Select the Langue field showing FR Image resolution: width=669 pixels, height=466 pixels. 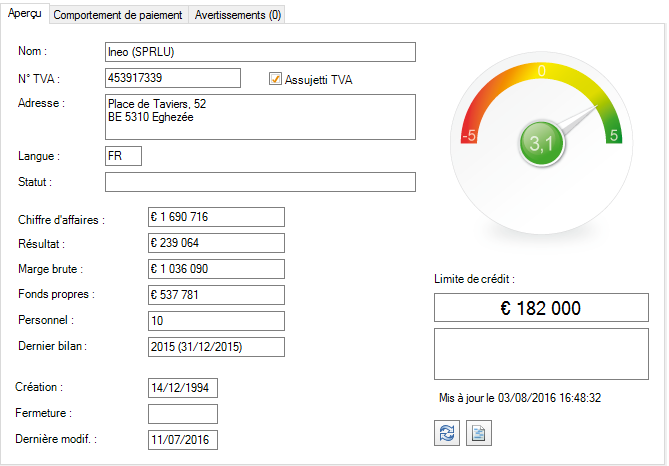(123, 156)
